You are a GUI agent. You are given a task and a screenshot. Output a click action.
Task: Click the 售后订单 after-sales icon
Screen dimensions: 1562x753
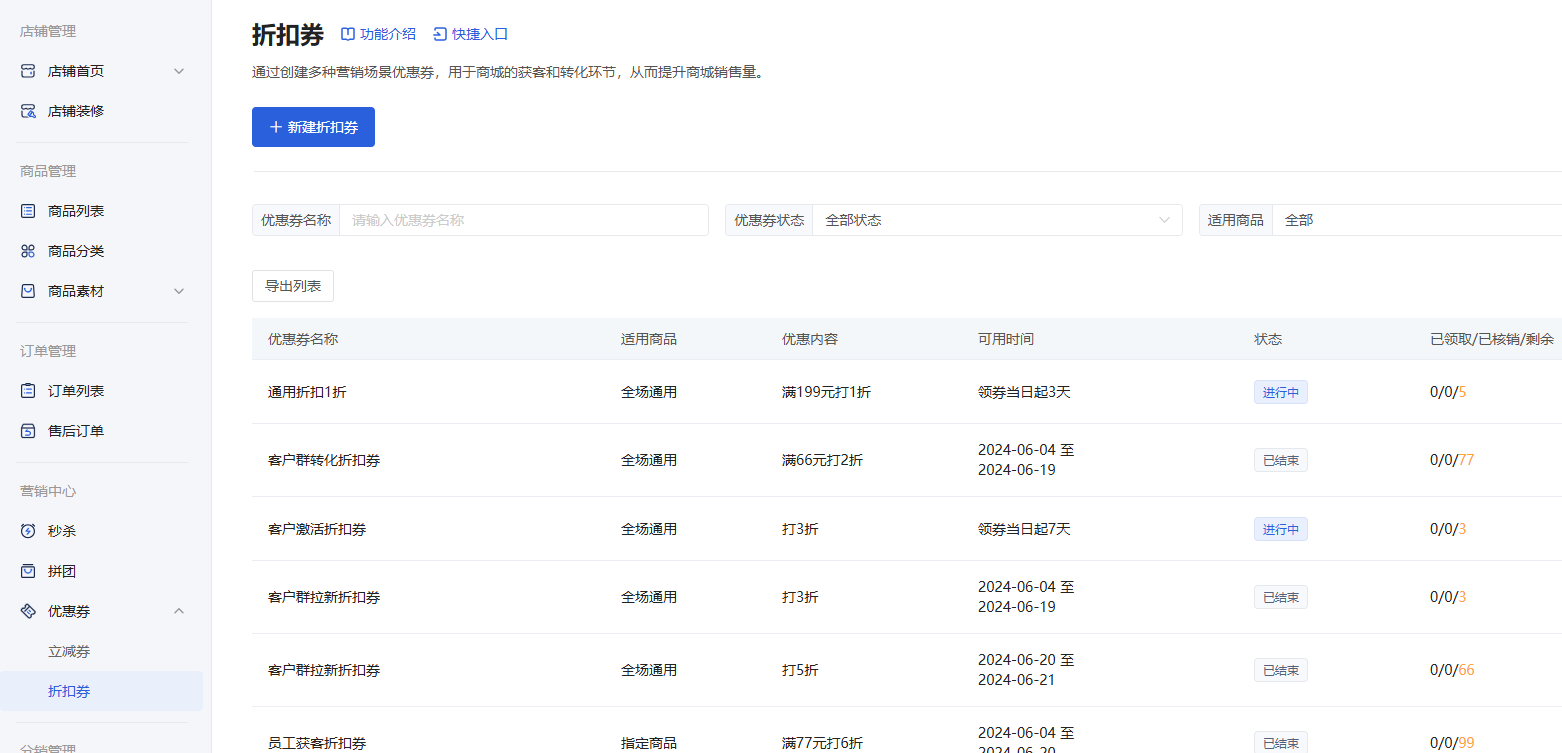[x=28, y=431]
